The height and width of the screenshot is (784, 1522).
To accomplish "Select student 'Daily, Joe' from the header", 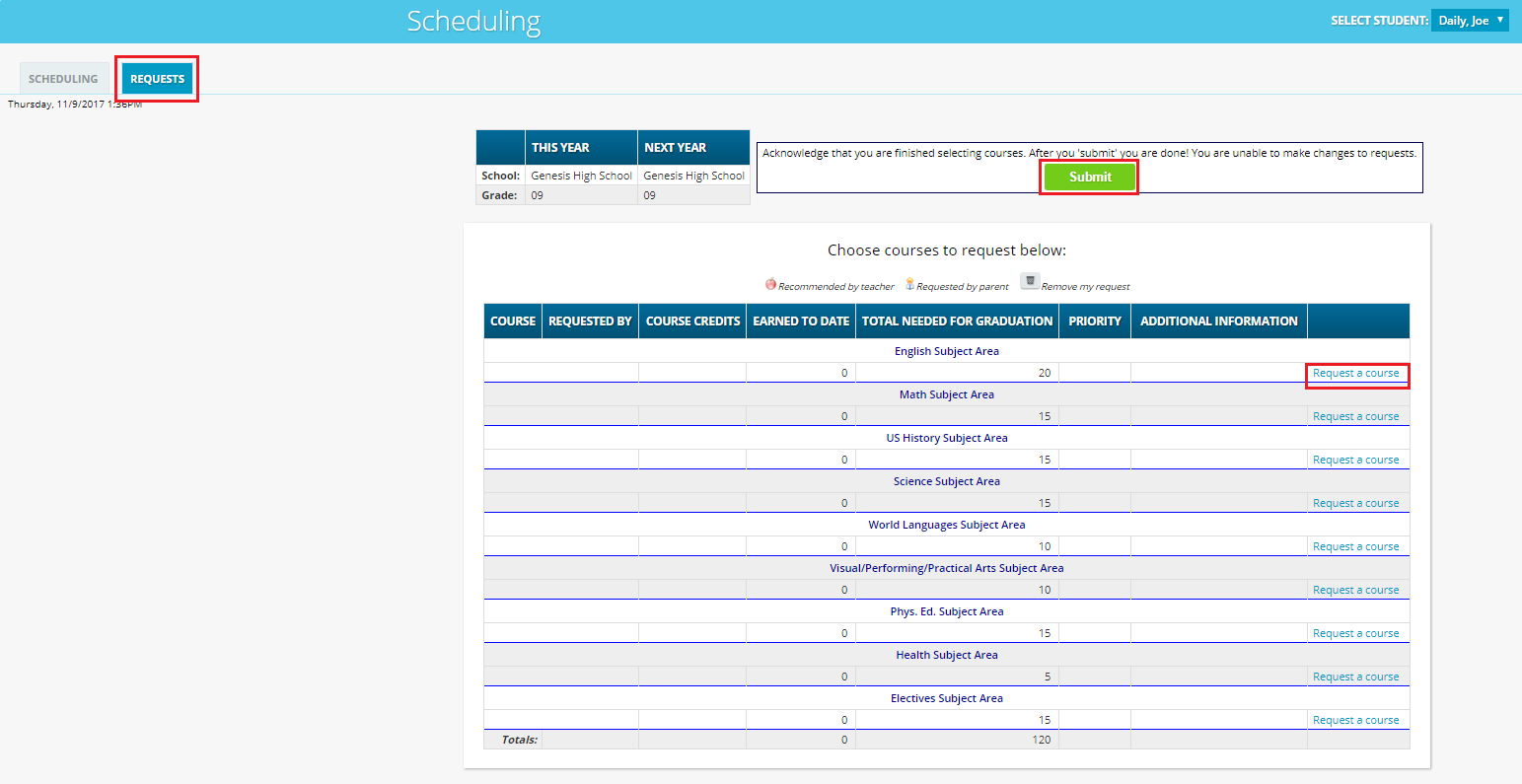I will point(1464,20).
